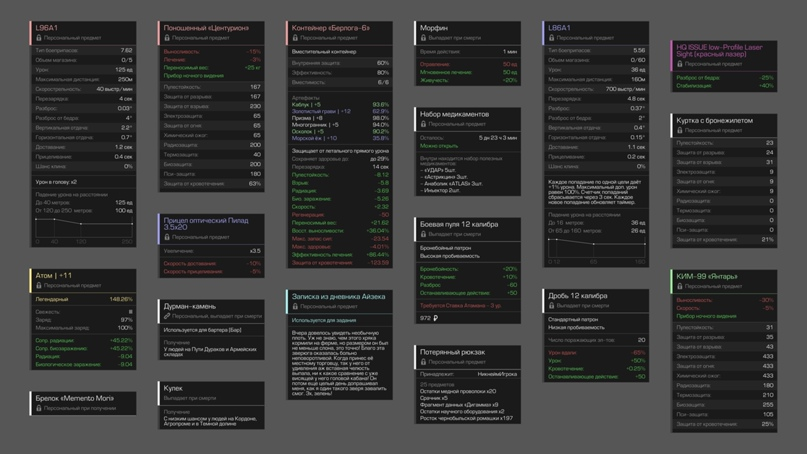Image resolution: width=807 pixels, height=454 pixels.
Task: Select the L96A1 card title
Action: point(47,28)
